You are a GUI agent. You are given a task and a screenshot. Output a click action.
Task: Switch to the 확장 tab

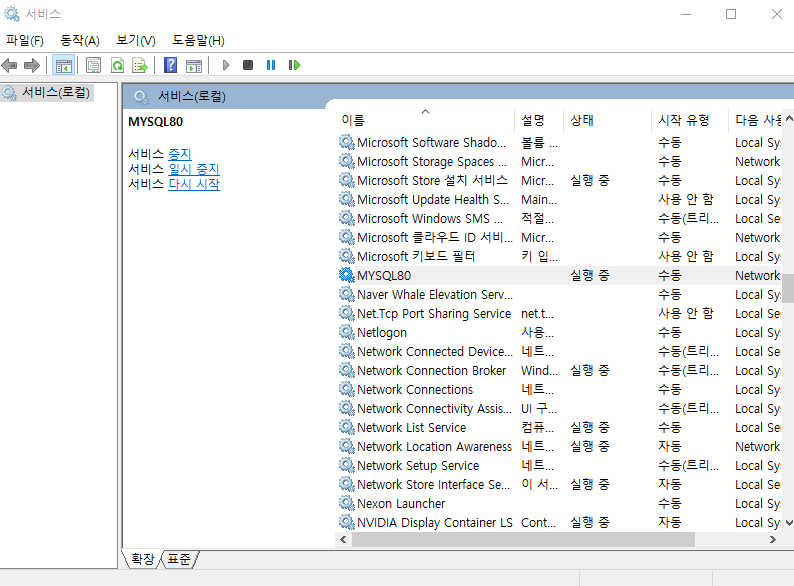pyautogui.click(x=142, y=559)
